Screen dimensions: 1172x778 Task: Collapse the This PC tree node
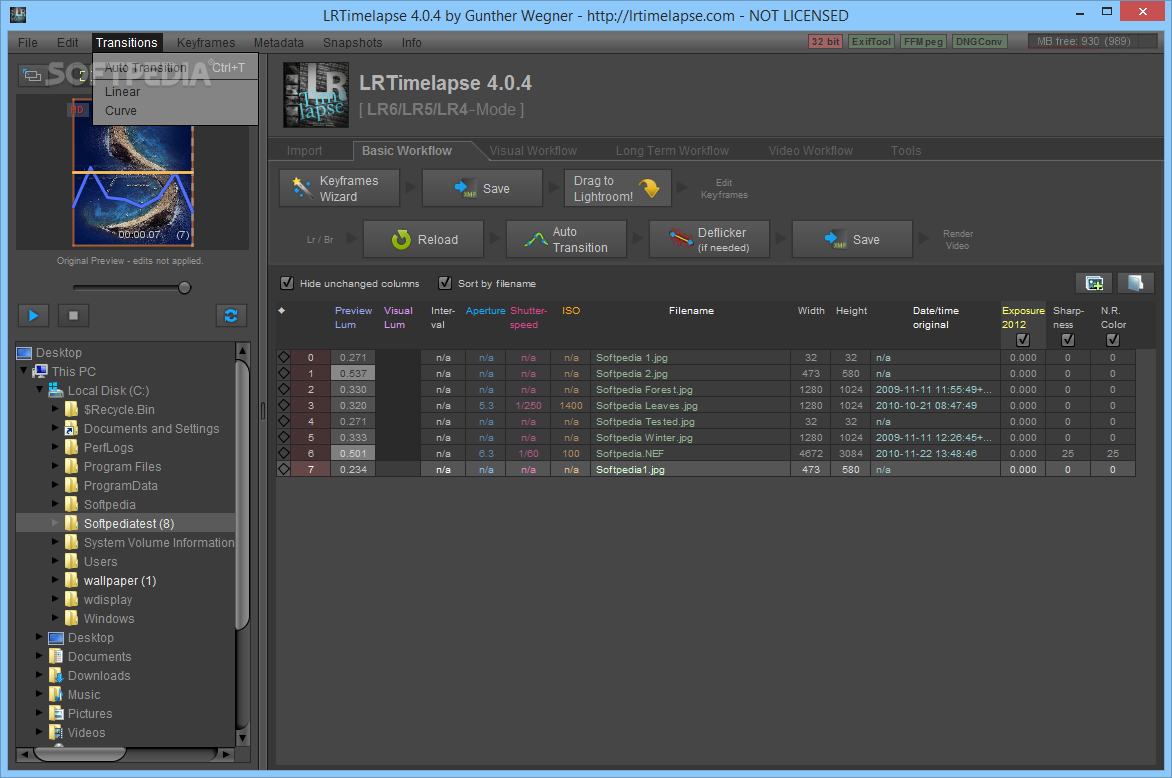pyautogui.click(x=24, y=371)
